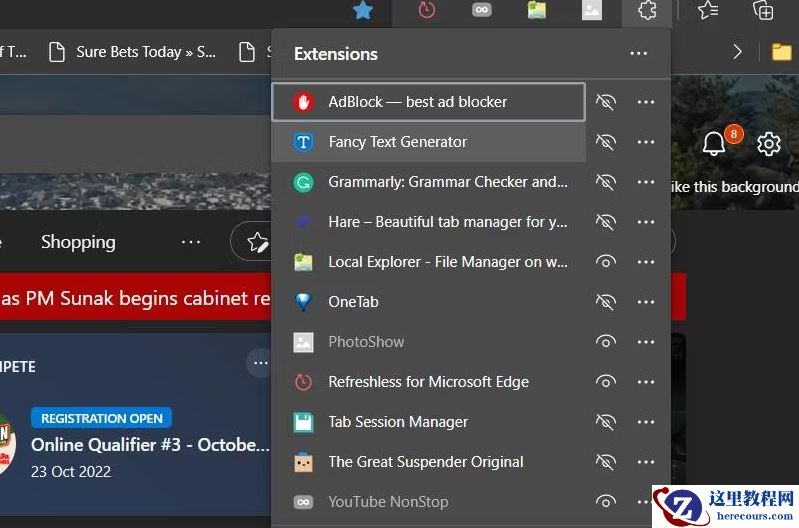
Task: Select the PhotoShow extension entry
Action: click(429, 342)
